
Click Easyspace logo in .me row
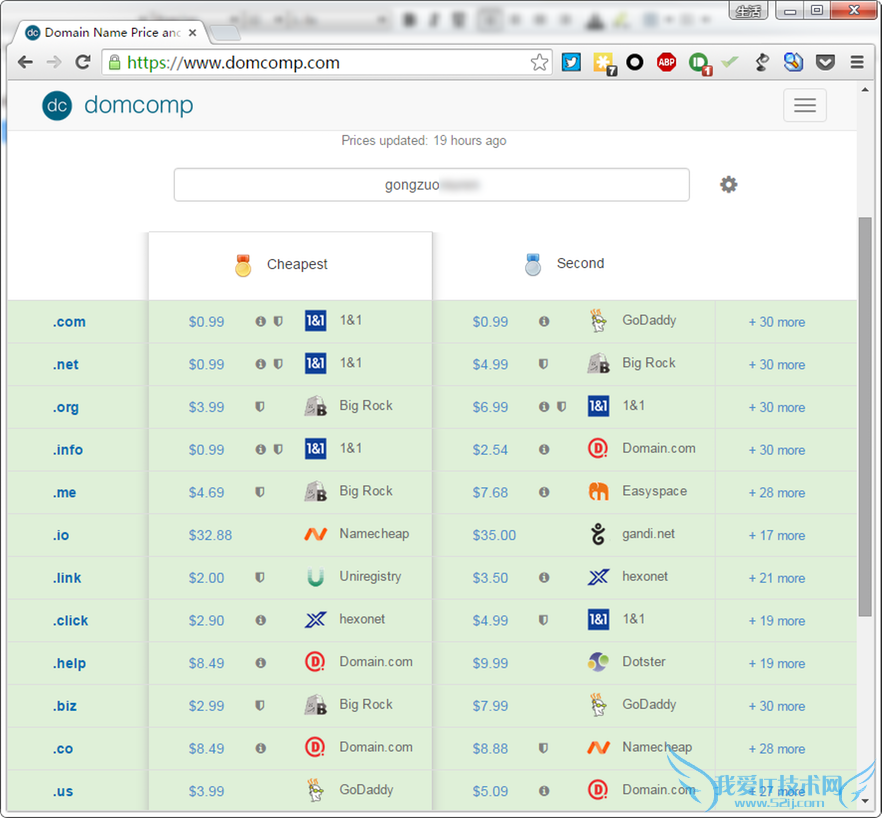click(598, 491)
